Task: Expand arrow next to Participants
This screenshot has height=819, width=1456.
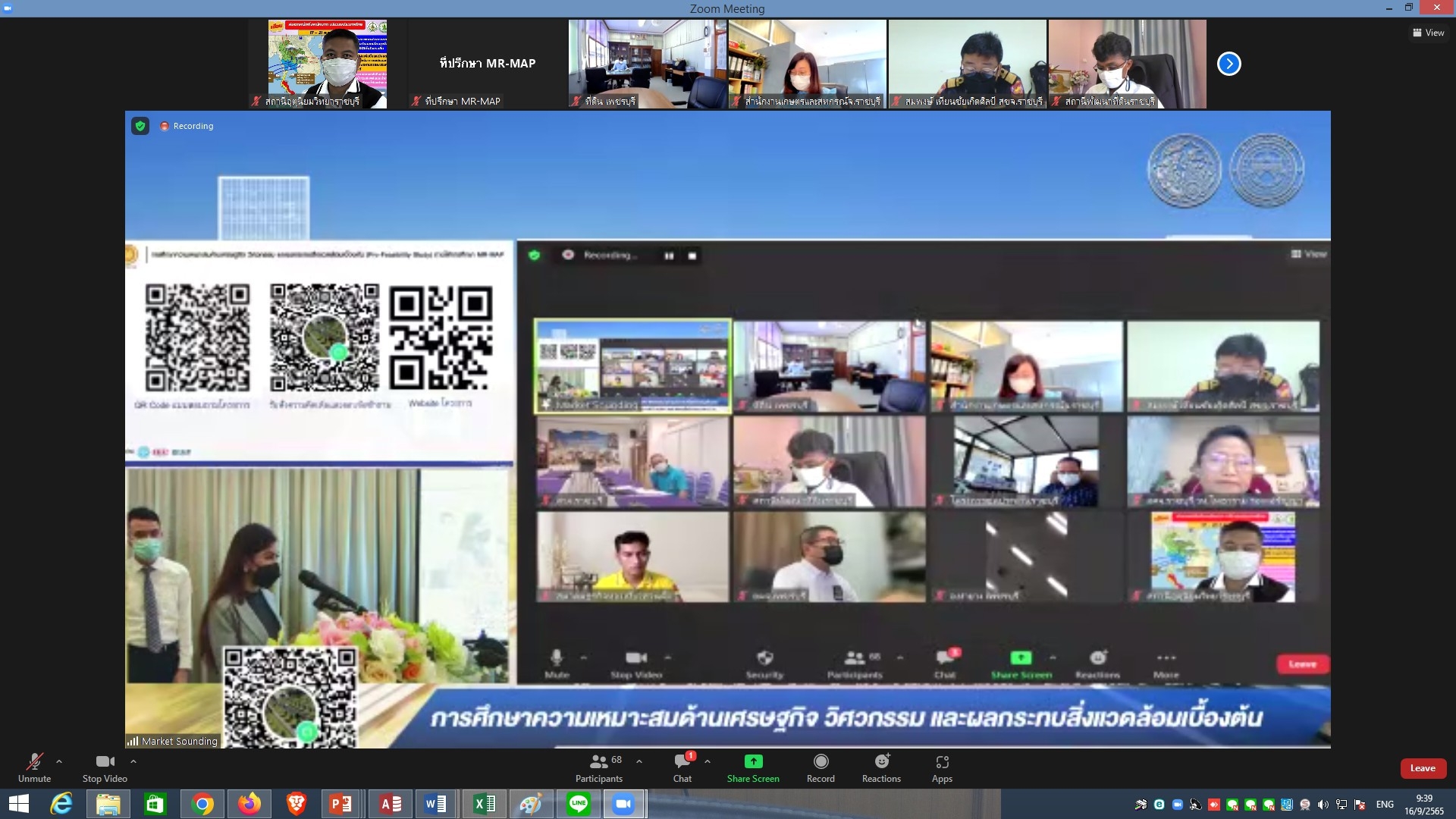Action: click(639, 761)
